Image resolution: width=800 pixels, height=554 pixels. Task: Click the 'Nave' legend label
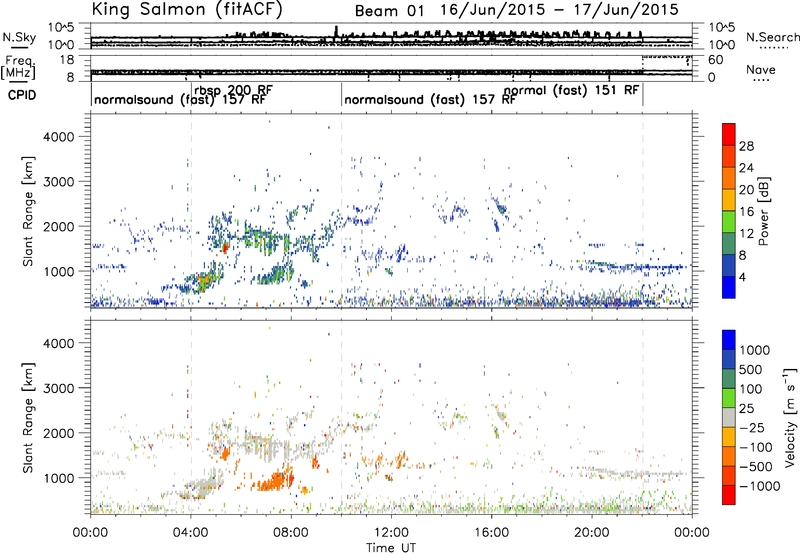point(760,69)
